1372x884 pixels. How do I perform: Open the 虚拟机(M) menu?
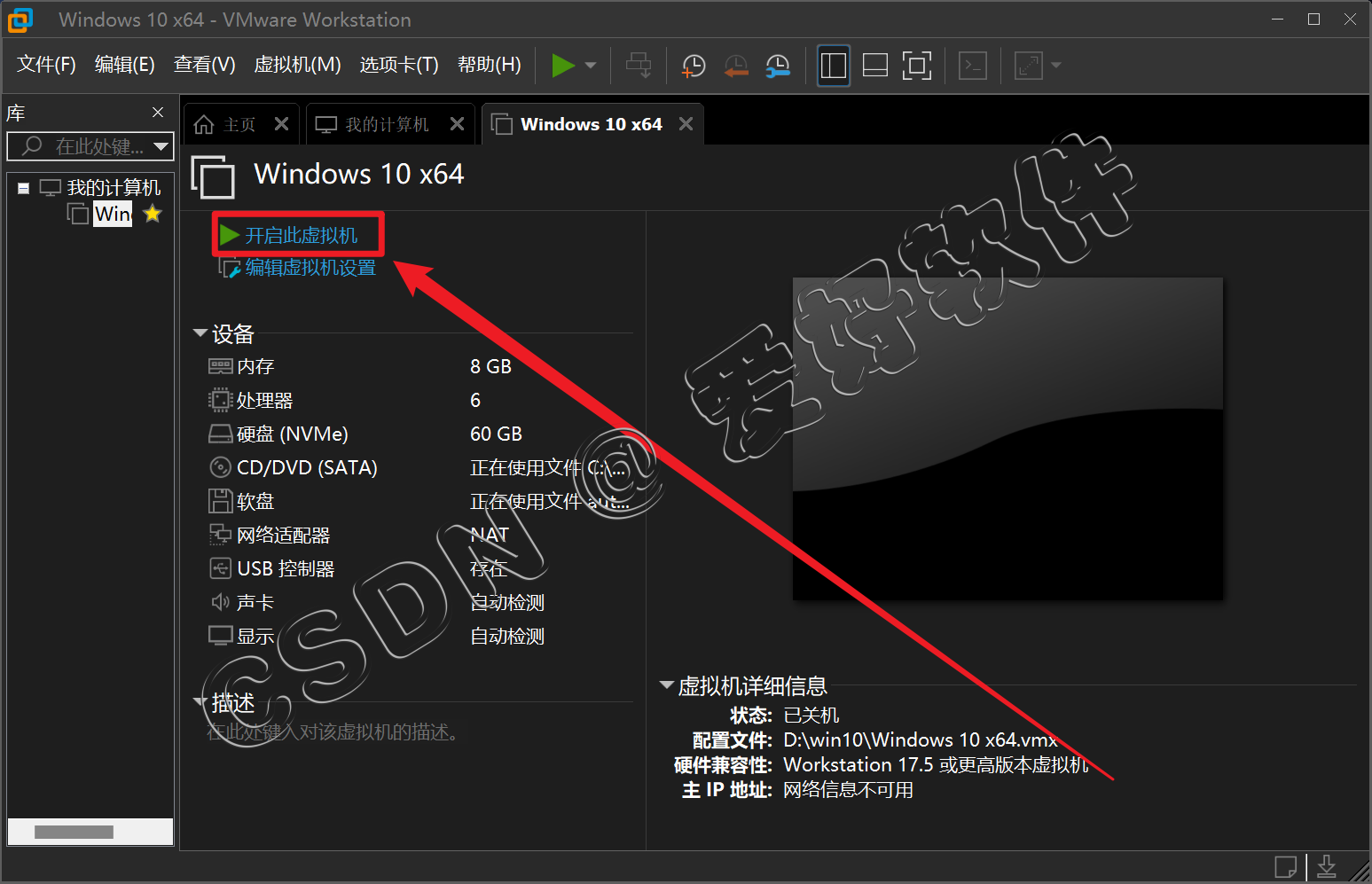point(298,65)
